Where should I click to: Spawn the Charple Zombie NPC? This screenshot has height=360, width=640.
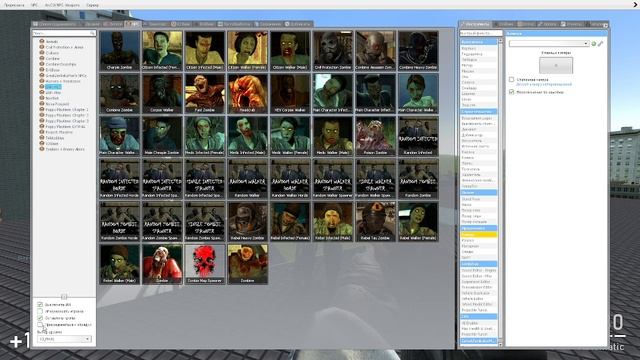pyautogui.click(x=120, y=51)
